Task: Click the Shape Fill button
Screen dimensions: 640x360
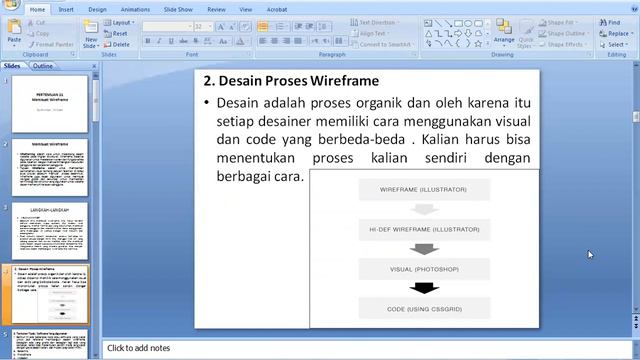Action: pos(558,22)
